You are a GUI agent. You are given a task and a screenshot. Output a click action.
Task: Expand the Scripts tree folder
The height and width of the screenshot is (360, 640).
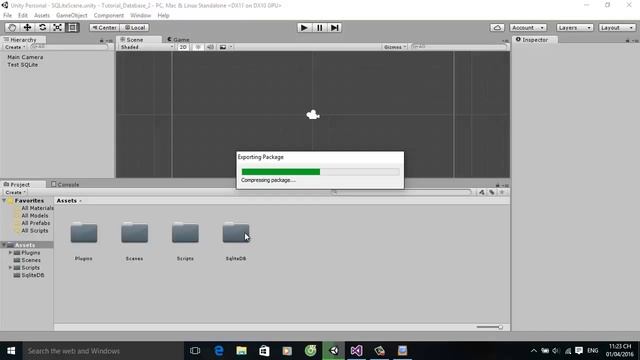click(10, 268)
